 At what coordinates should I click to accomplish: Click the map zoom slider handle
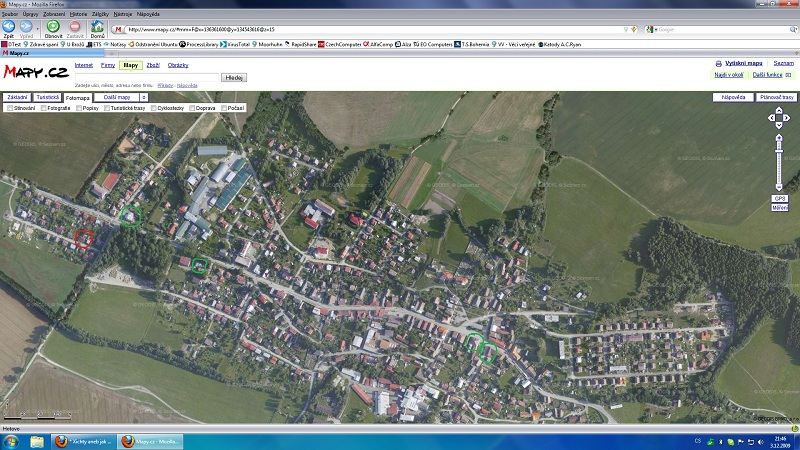tap(779, 149)
